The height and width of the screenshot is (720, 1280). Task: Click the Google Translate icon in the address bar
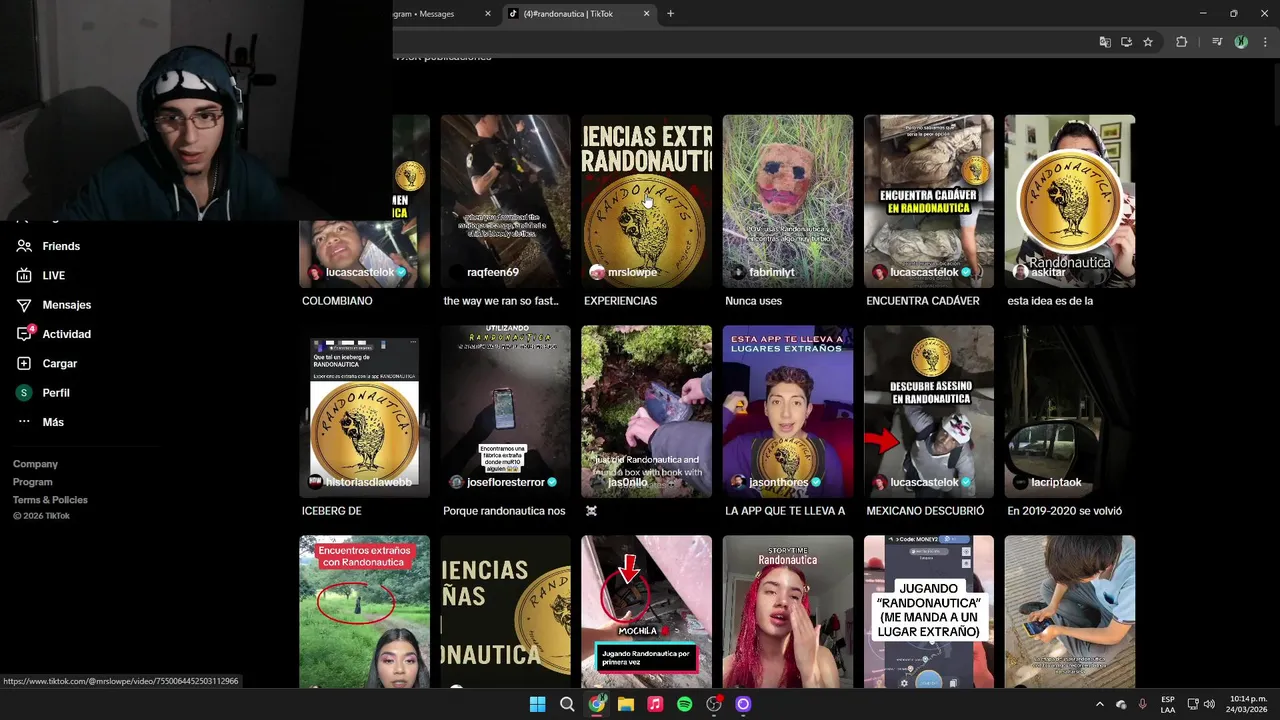(1105, 42)
